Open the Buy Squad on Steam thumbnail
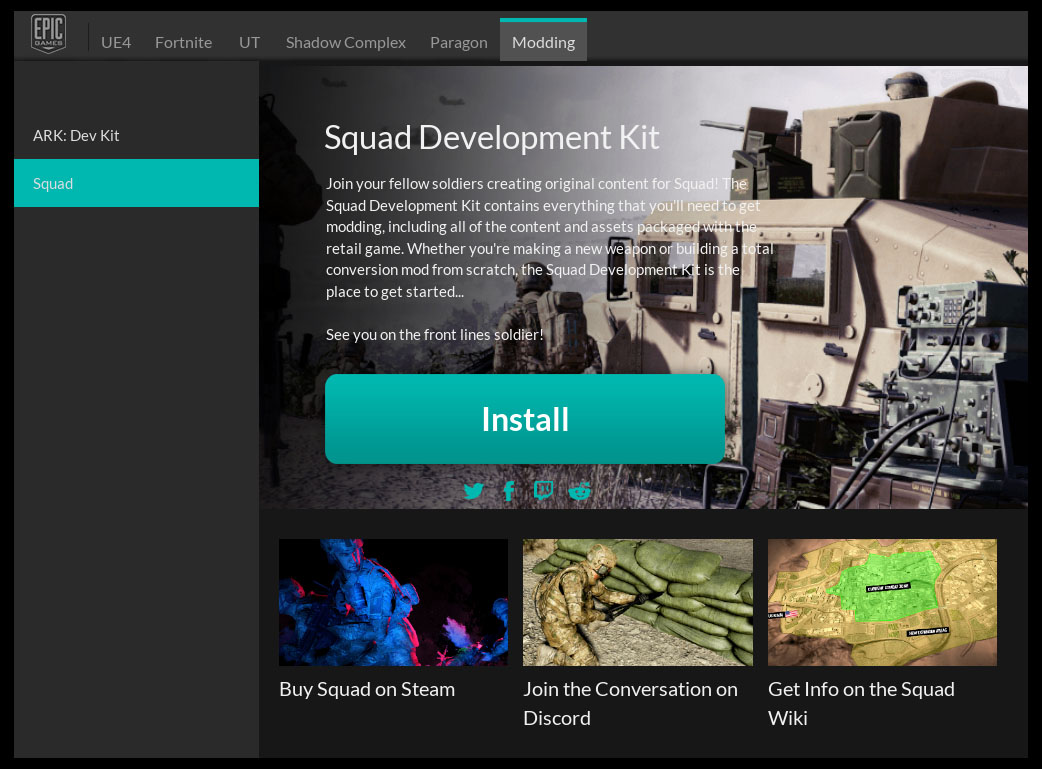This screenshot has width=1042, height=769. coord(393,602)
